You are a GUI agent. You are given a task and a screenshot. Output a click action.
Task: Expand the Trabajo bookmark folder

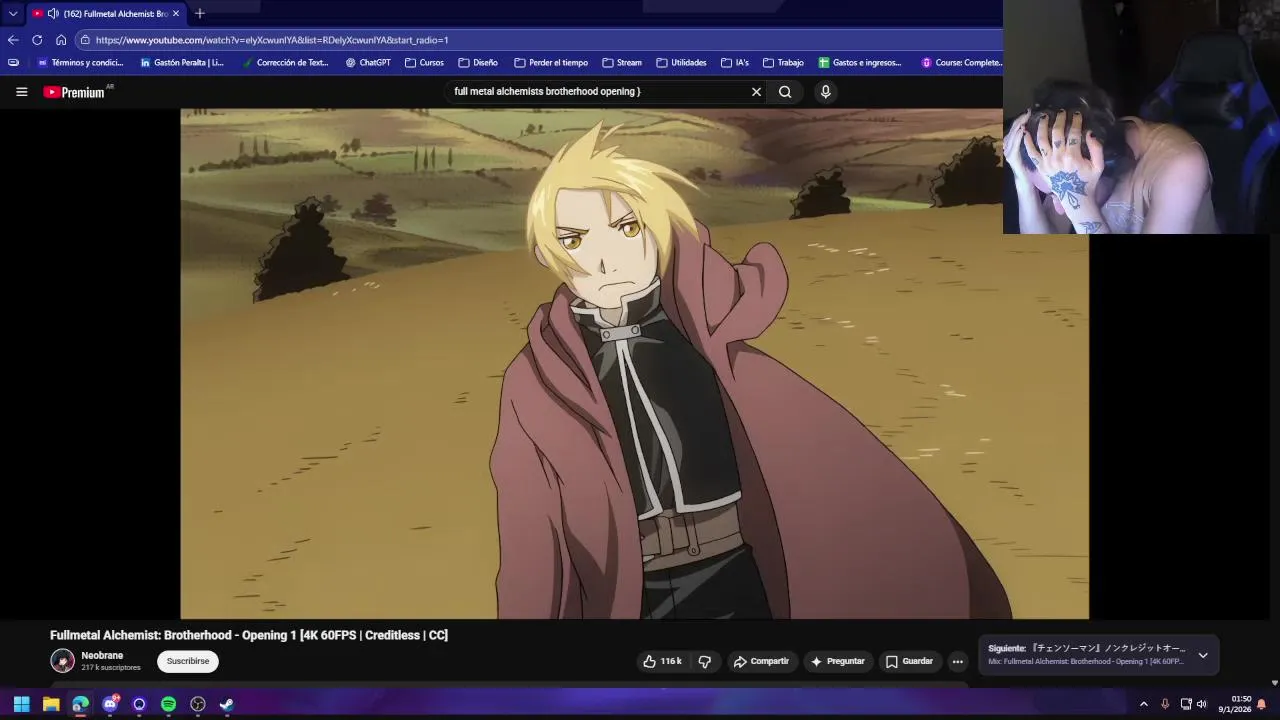pos(783,62)
